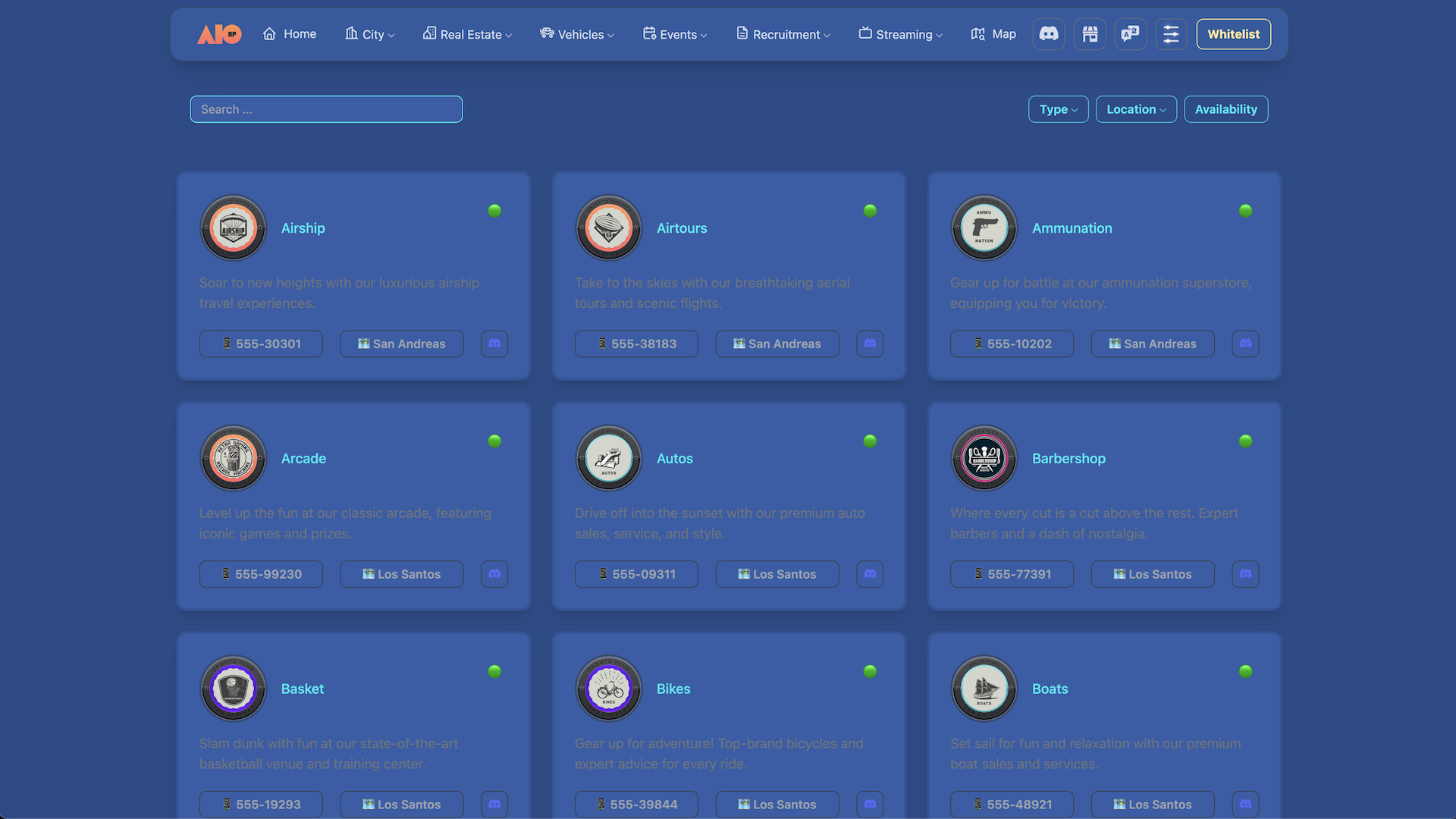The width and height of the screenshot is (1456, 819).
Task: Click into the Search input field
Action: tap(326, 109)
